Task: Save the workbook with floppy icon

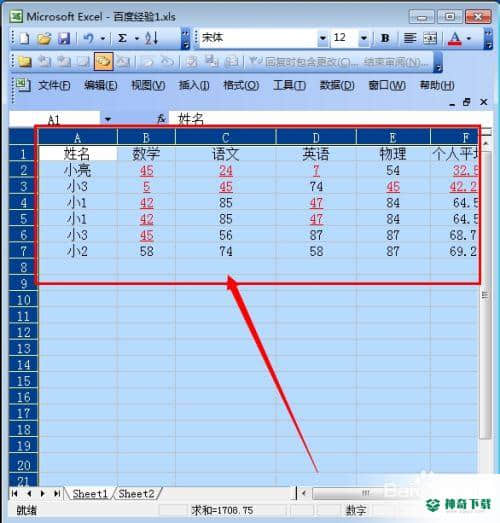Action: click(x=64, y=39)
